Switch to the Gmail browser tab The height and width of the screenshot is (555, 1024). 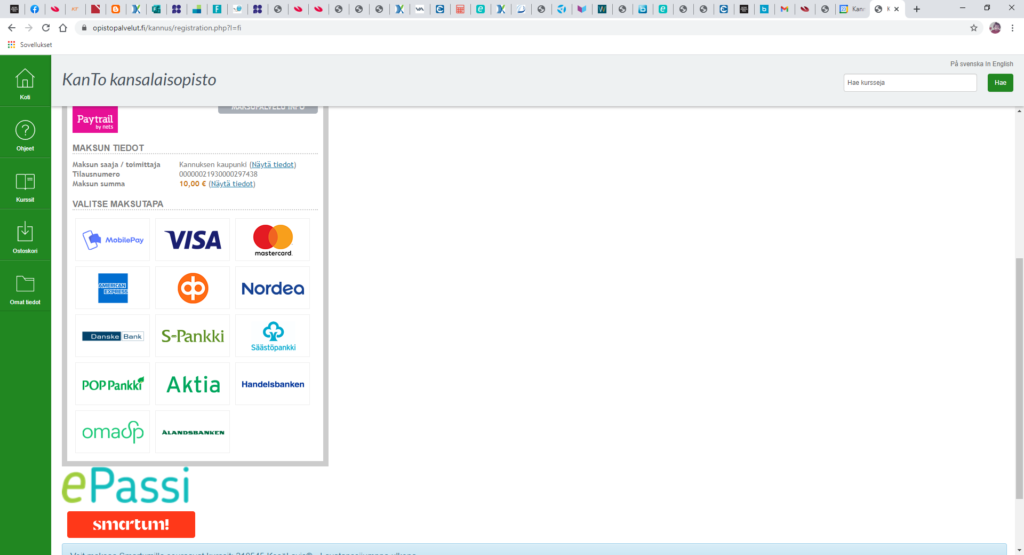coord(784,9)
